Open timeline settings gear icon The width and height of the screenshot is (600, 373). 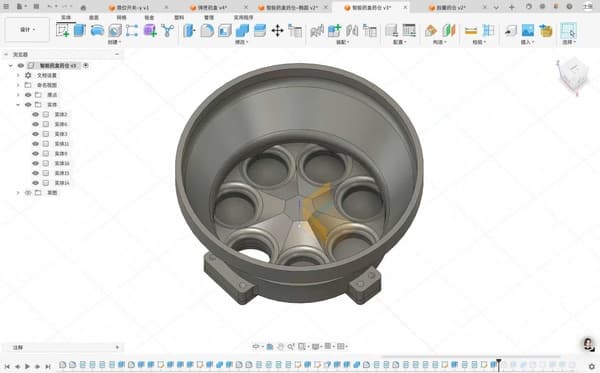[x=592, y=366]
